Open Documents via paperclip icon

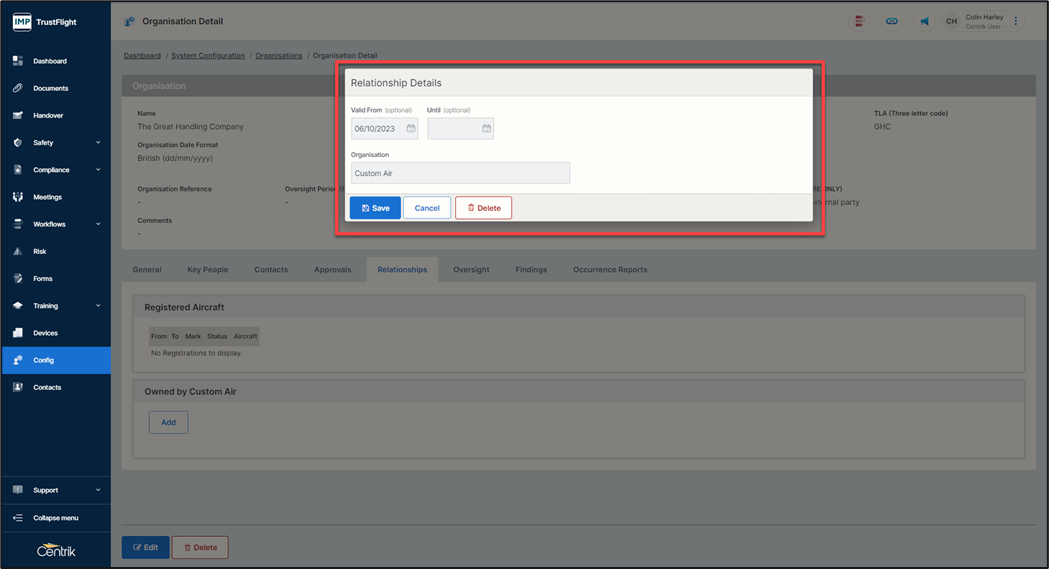(18, 88)
